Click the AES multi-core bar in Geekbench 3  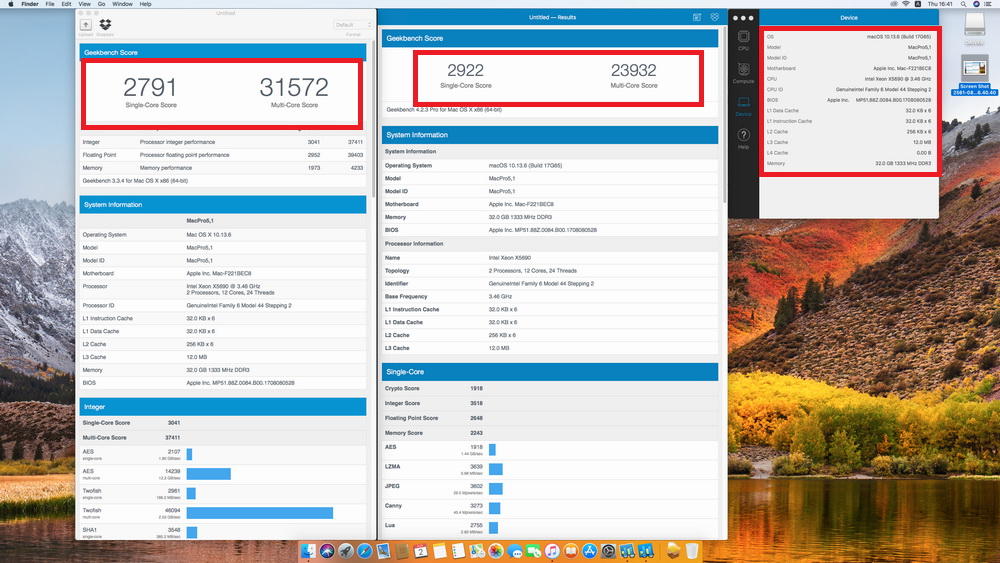click(x=209, y=474)
